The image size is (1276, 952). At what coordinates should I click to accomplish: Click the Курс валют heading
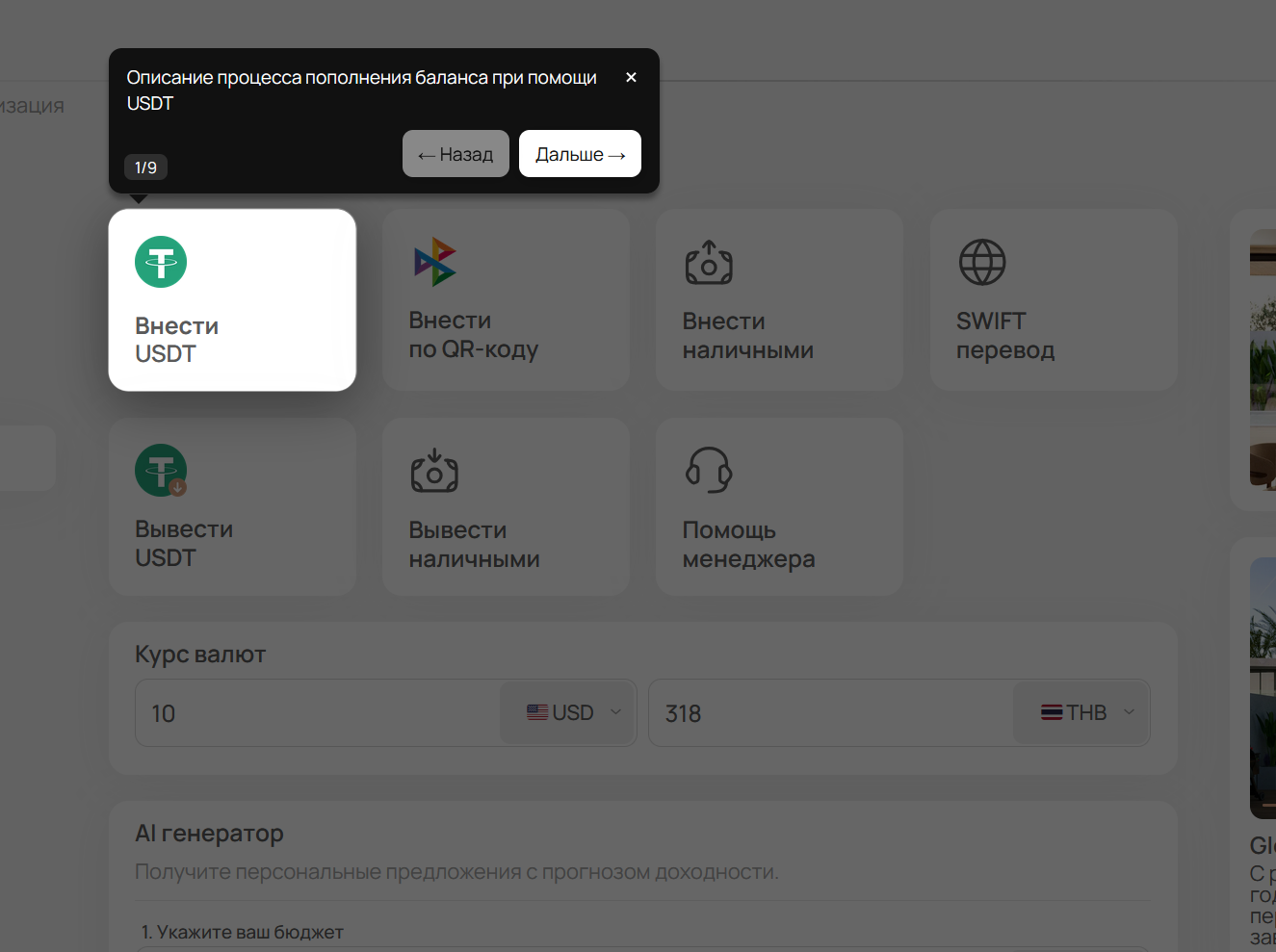coord(200,655)
